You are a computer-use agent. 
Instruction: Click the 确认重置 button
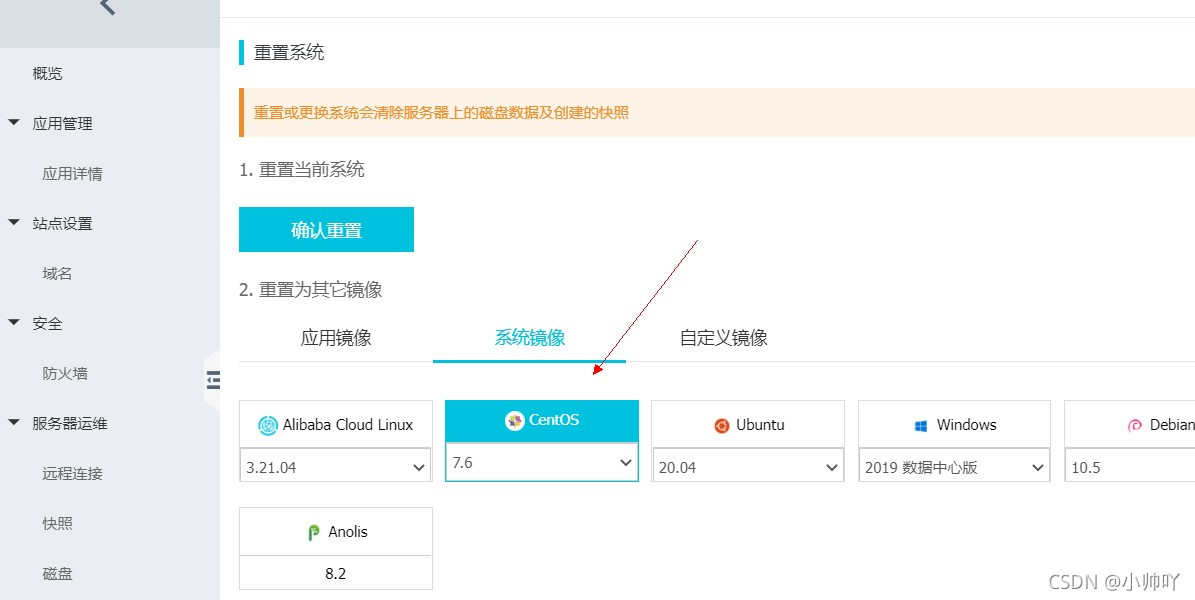click(x=326, y=229)
